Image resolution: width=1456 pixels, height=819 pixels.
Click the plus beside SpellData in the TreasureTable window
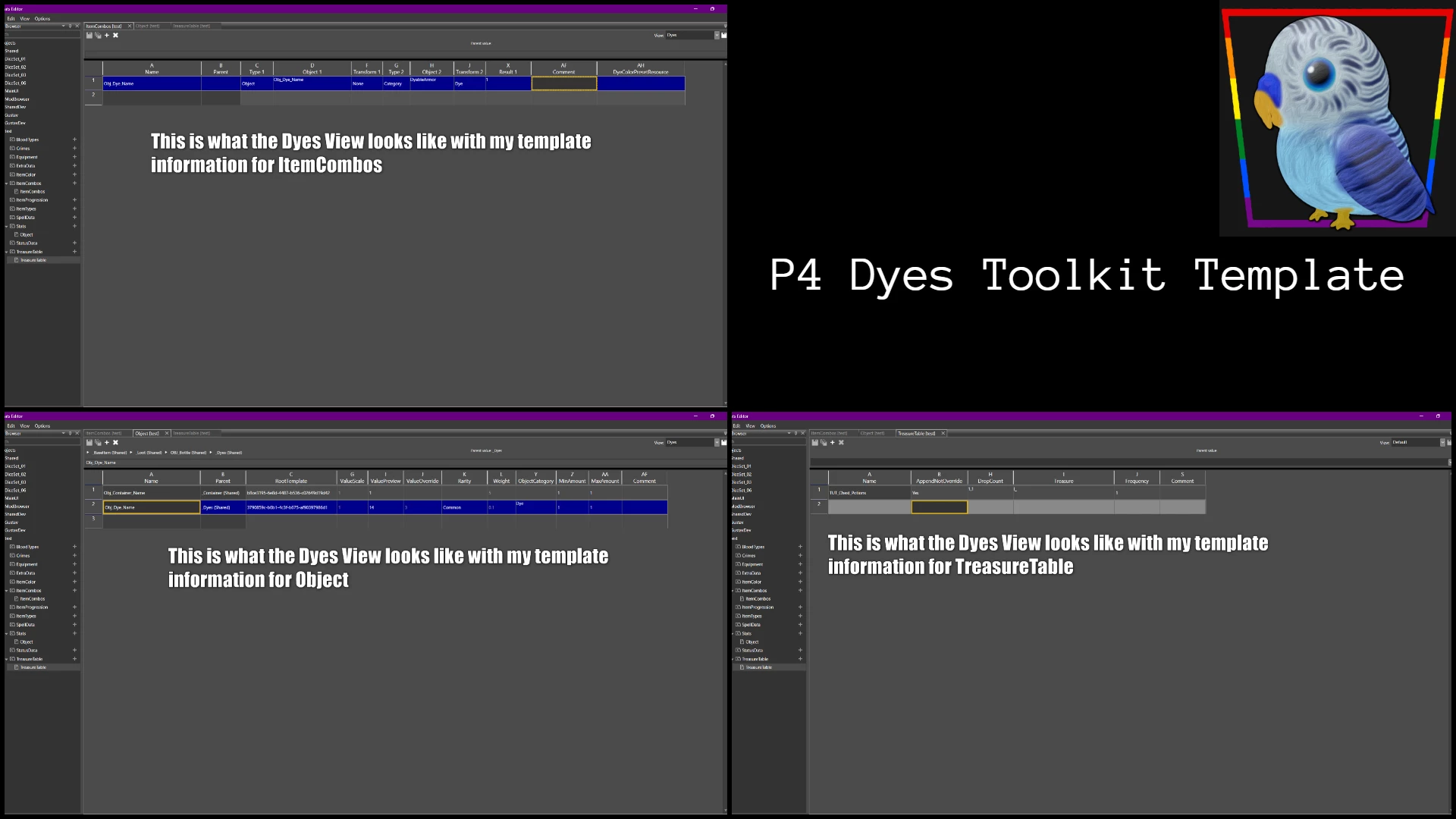click(x=800, y=624)
